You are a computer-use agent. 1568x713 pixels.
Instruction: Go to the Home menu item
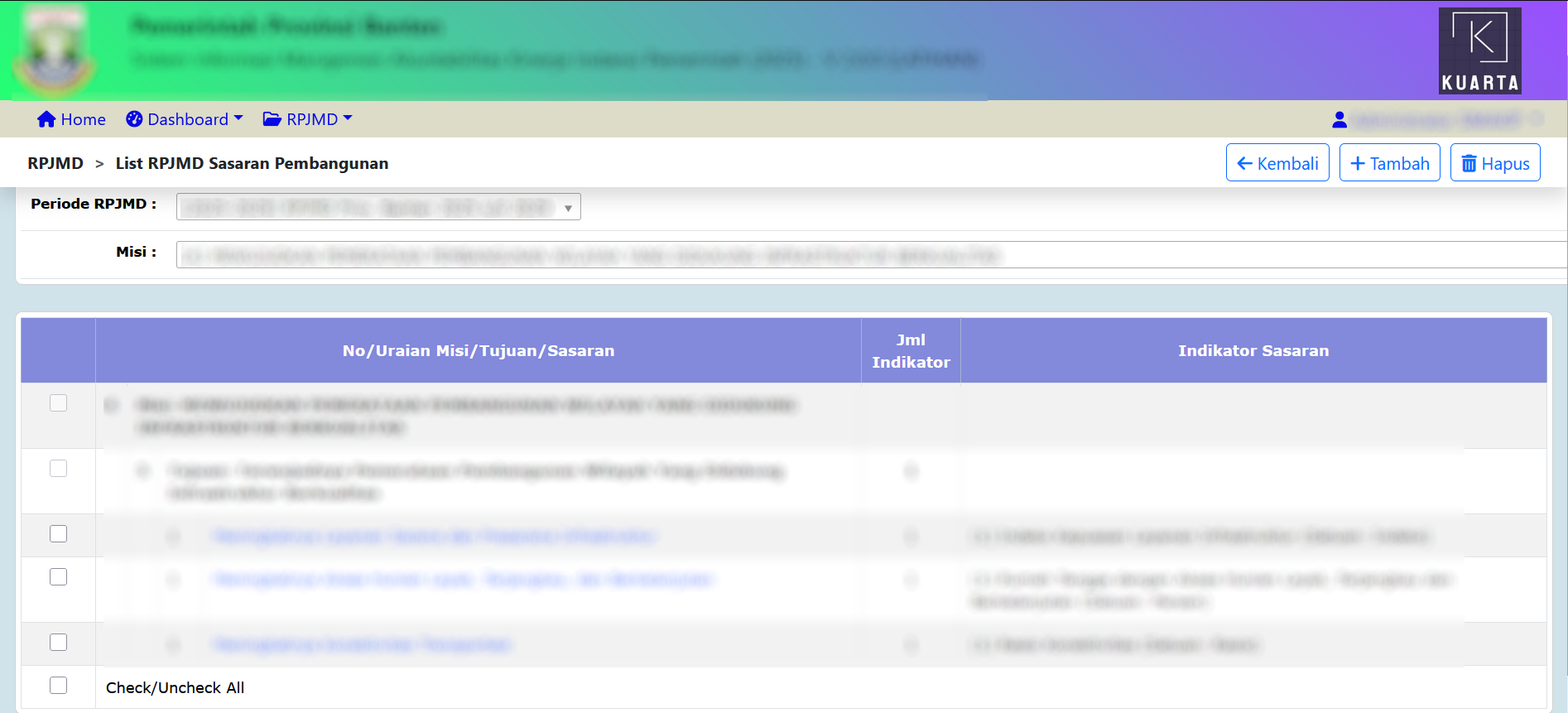pyautogui.click(x=83, y=119)
